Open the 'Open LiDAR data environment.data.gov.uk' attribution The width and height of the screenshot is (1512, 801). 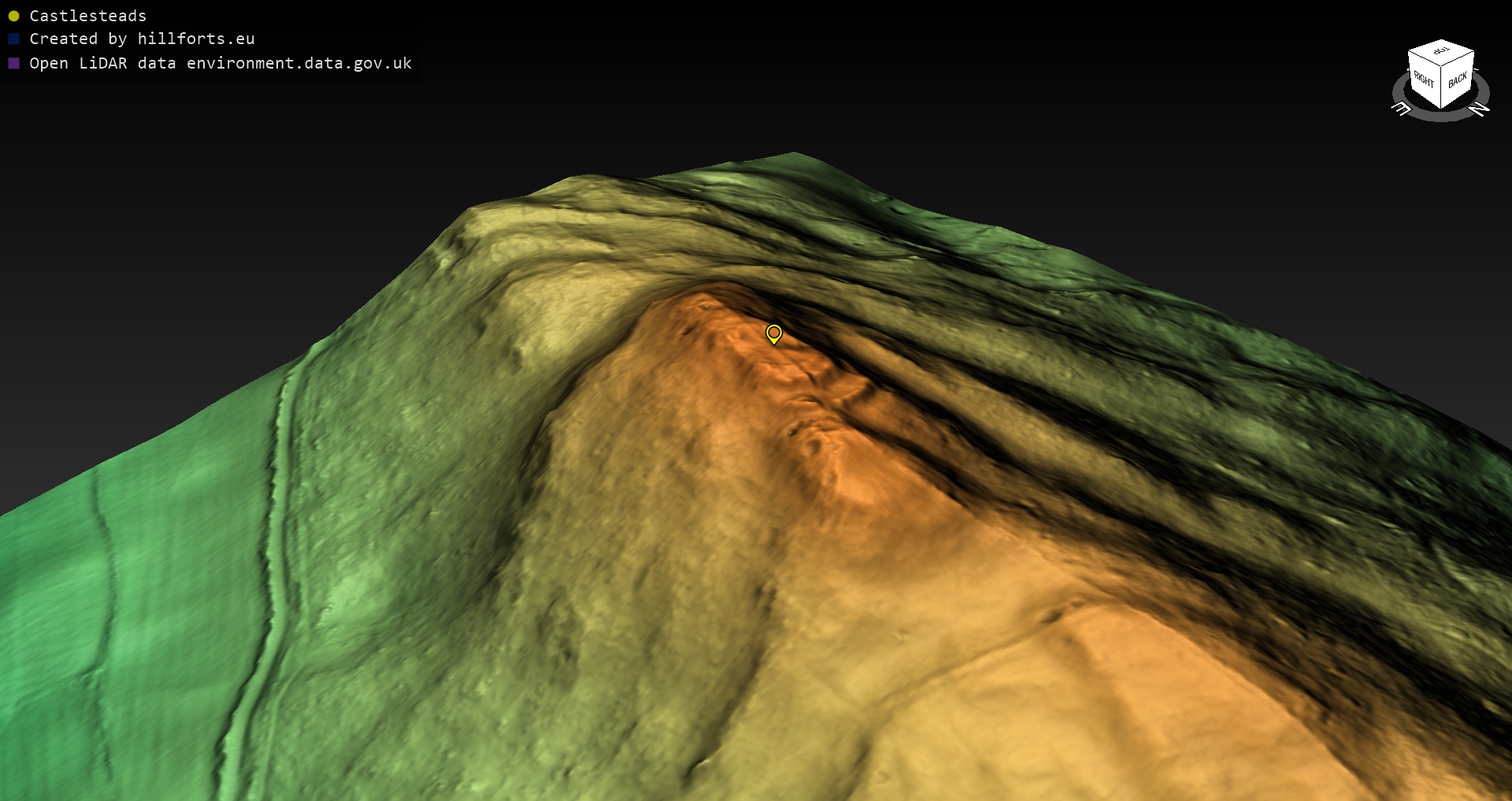(x=220, y=63)
